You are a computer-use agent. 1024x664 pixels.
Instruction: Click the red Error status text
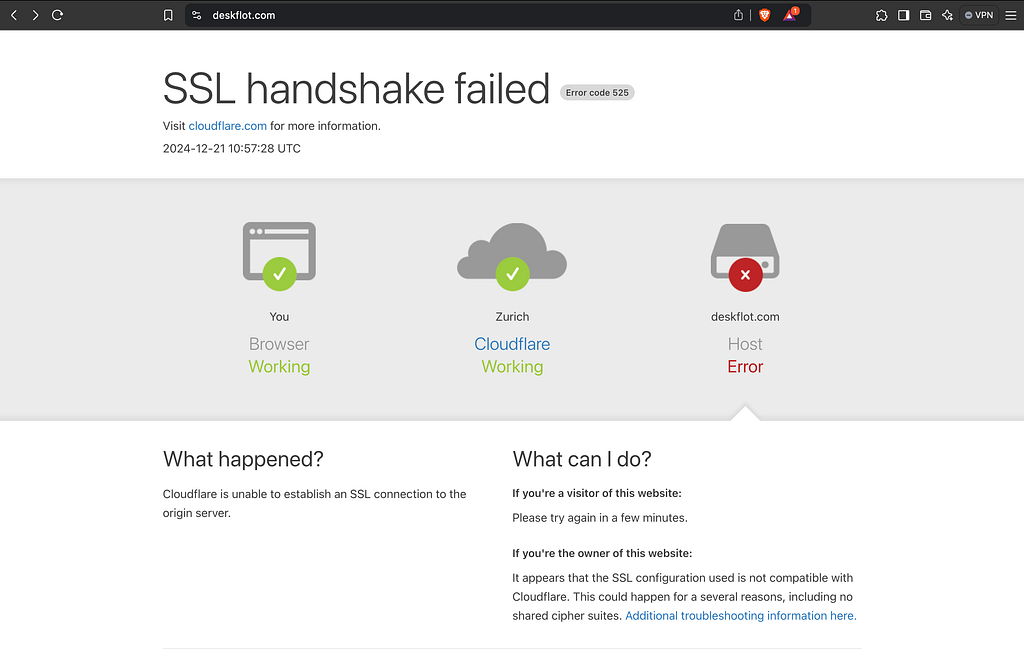[745, 366]
